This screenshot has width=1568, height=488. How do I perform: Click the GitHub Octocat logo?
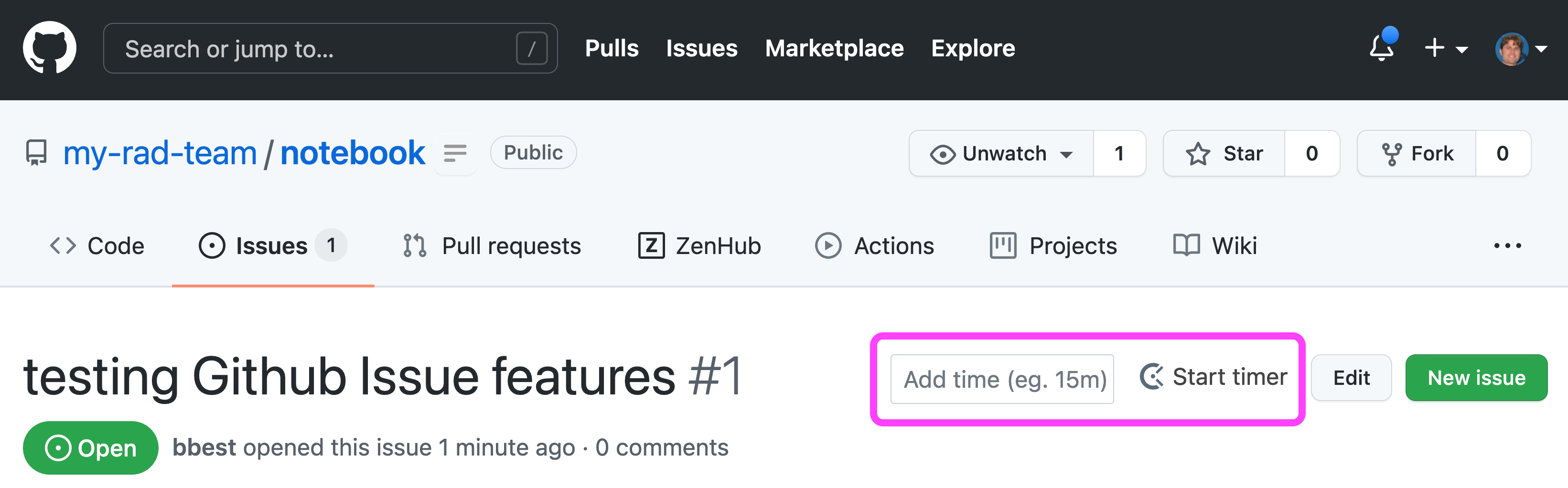click(49, 48)
